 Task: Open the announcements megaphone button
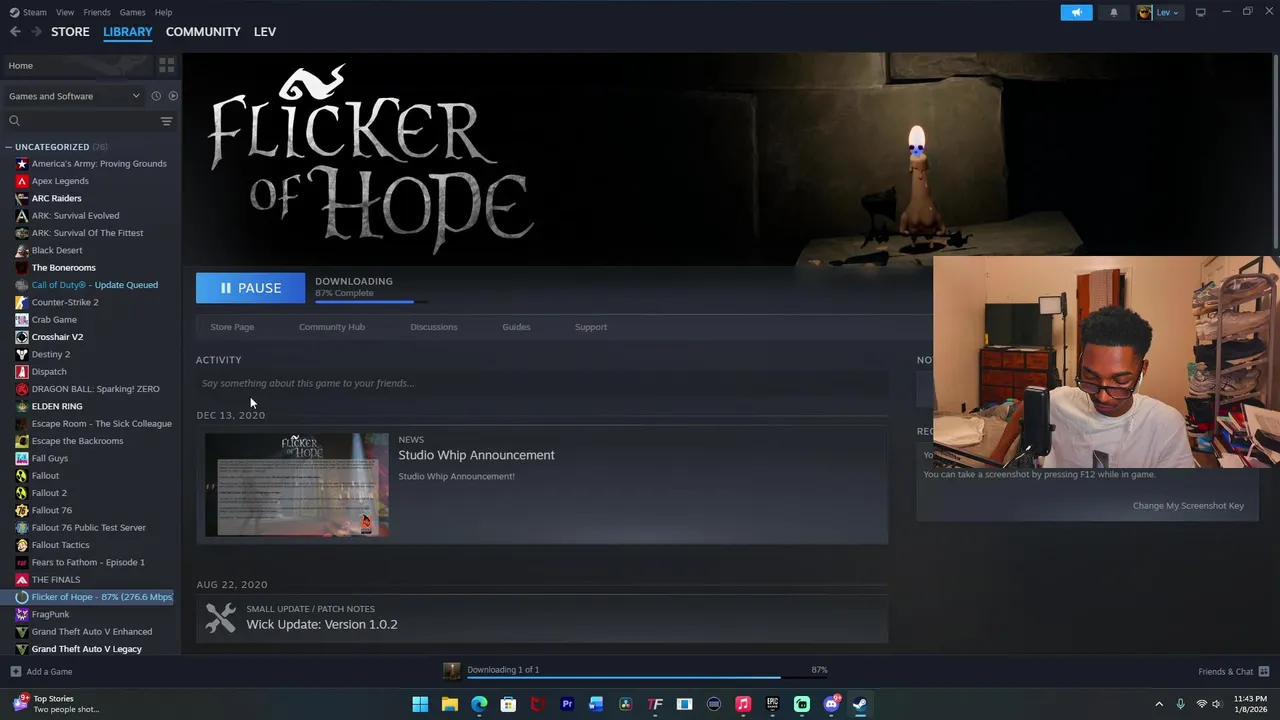1076,12
